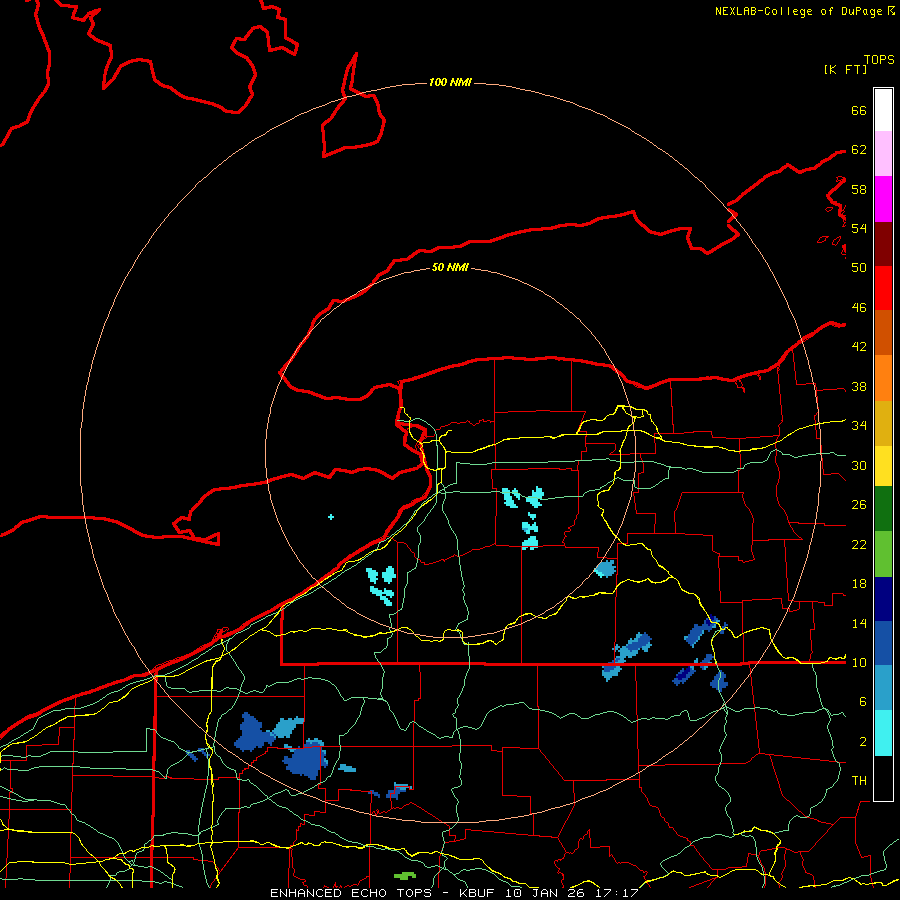Pick the dark orange legend swatch

[x=883, y=332]
